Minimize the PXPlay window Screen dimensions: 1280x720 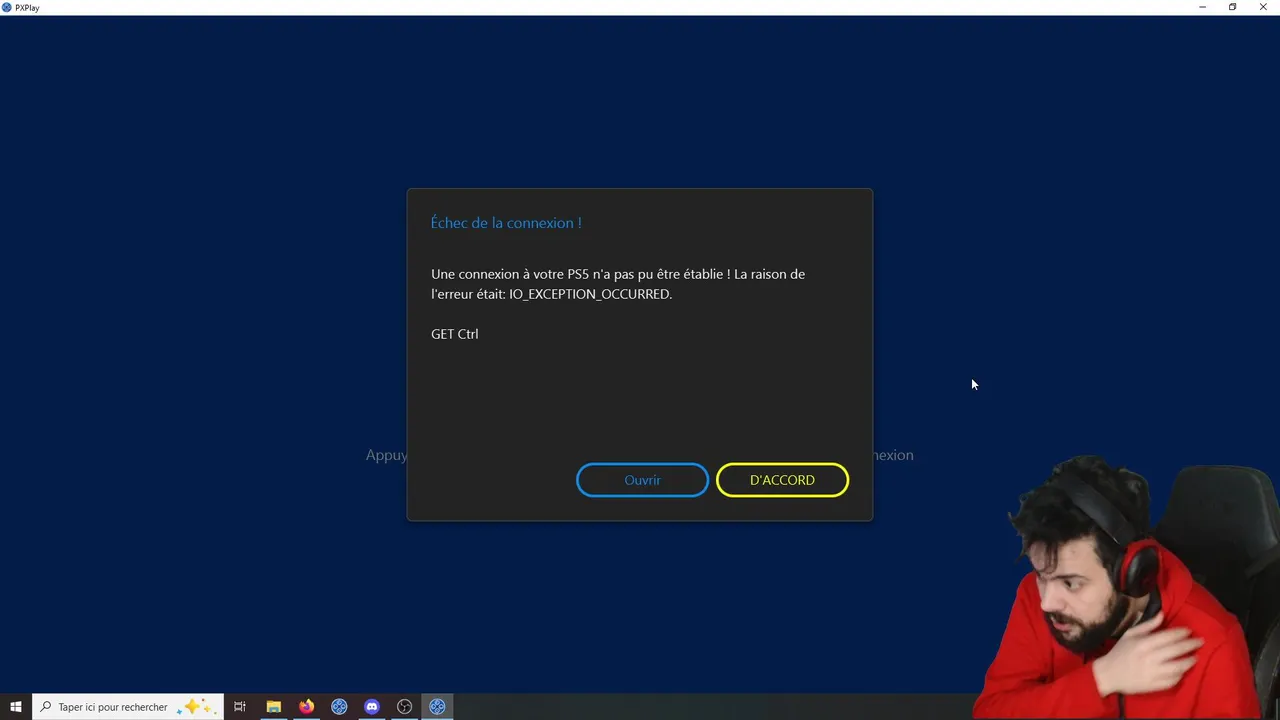point(1202,7)
